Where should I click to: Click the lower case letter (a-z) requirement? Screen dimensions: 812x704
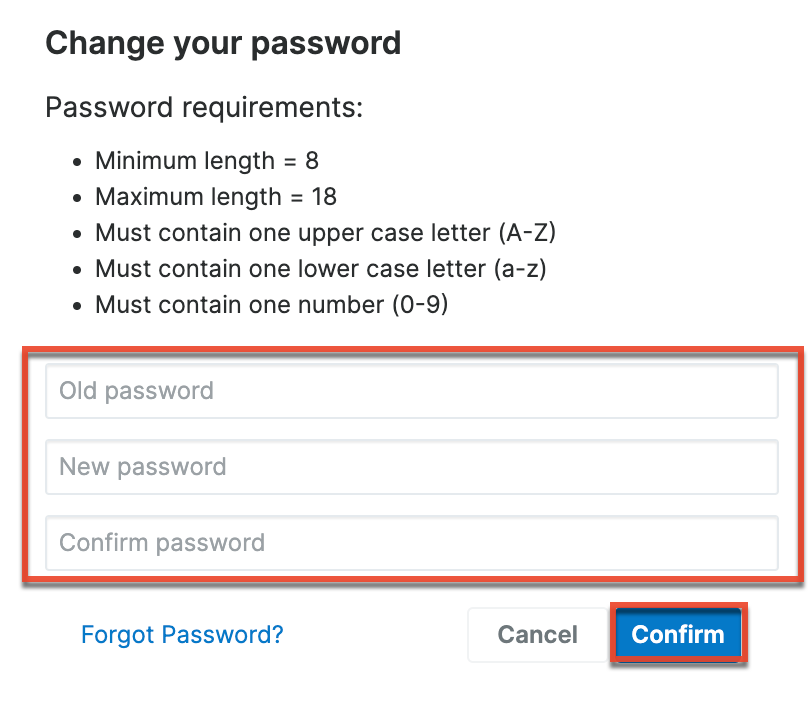[321, 268]
